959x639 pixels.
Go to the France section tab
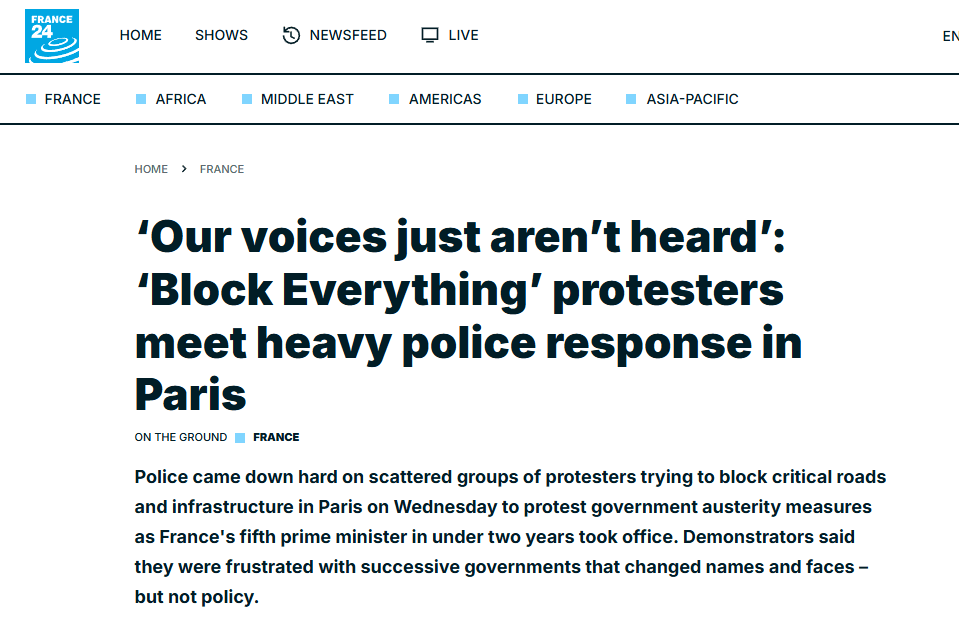(72, 99)
